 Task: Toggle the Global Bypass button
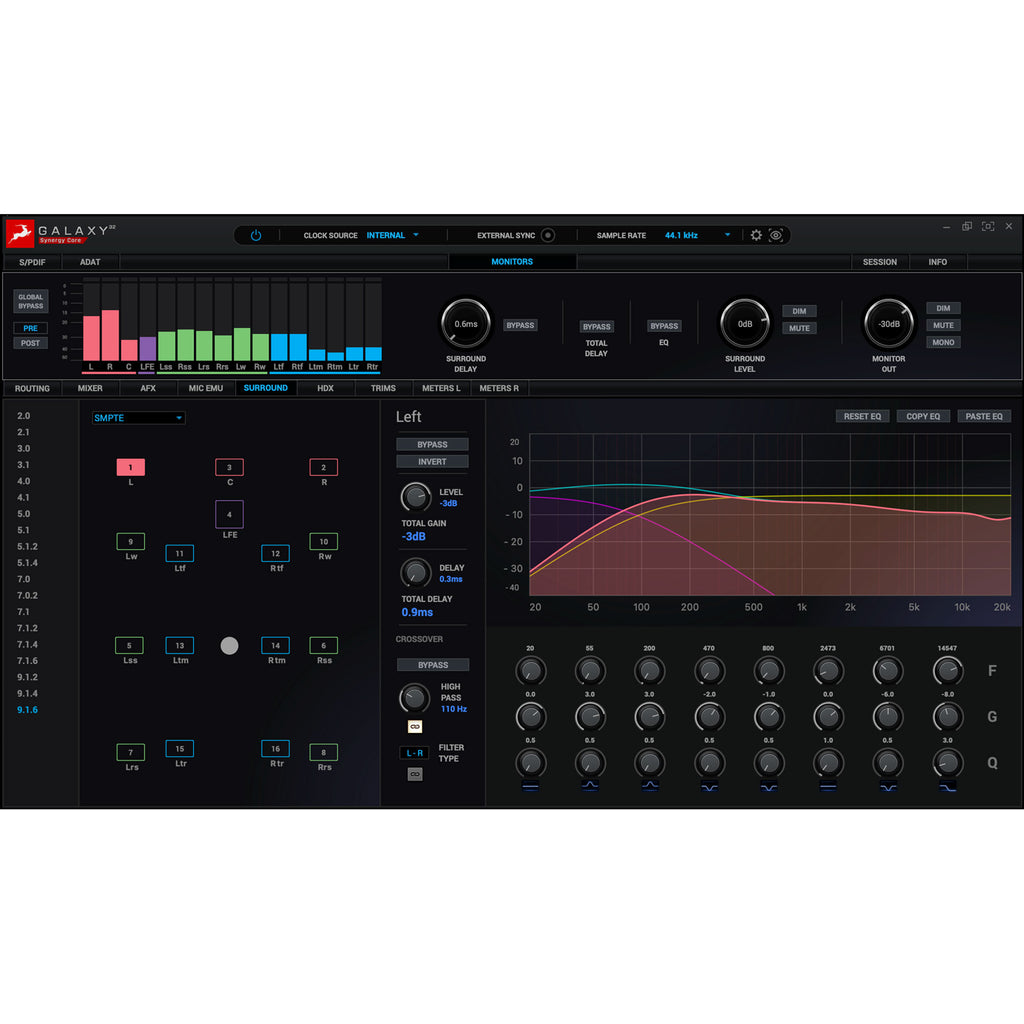click(31, 301)
